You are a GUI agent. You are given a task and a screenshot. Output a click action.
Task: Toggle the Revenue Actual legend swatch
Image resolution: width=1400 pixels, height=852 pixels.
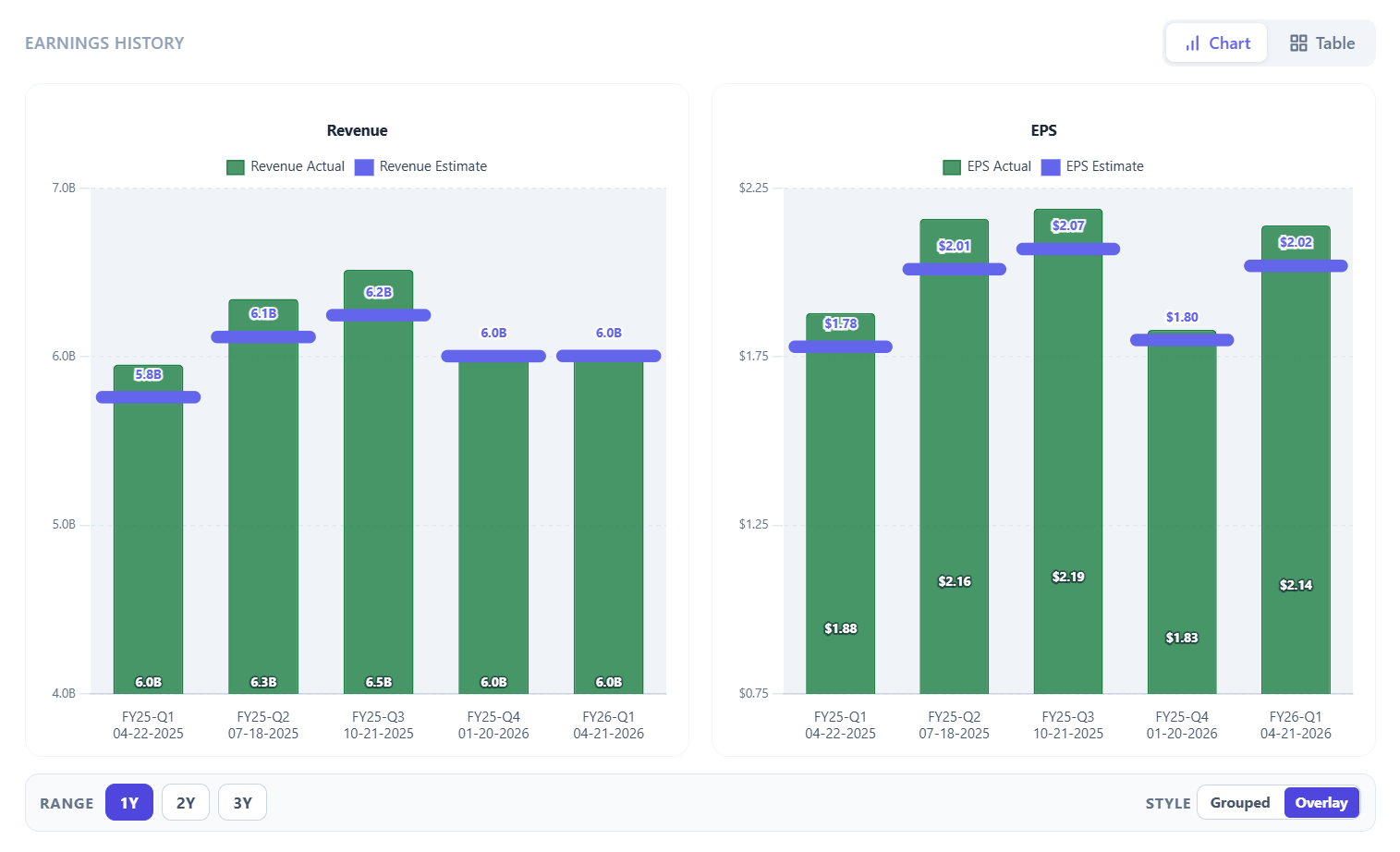pyautogui.click(x=236, y=167)
